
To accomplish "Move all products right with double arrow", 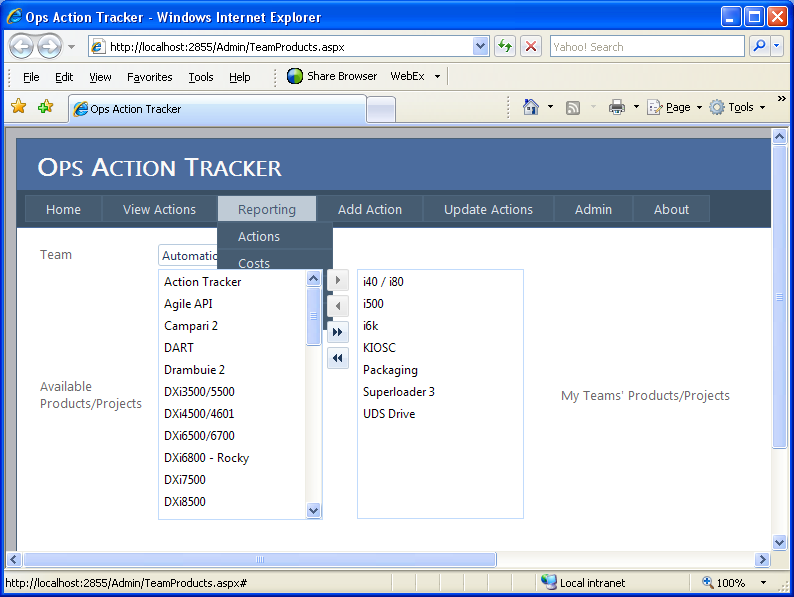I will pos(338,332).
